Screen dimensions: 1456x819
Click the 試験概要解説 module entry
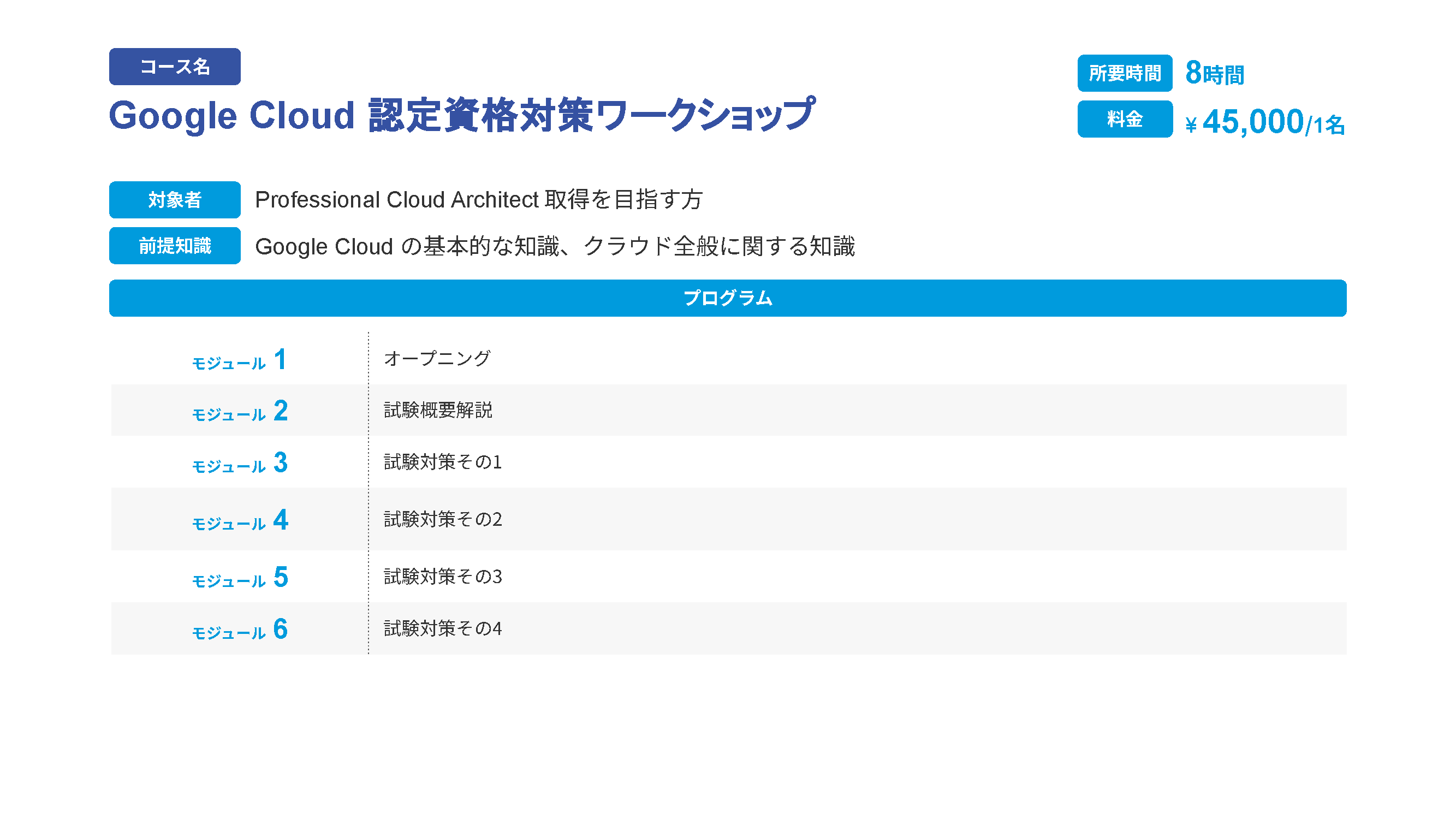438,411
